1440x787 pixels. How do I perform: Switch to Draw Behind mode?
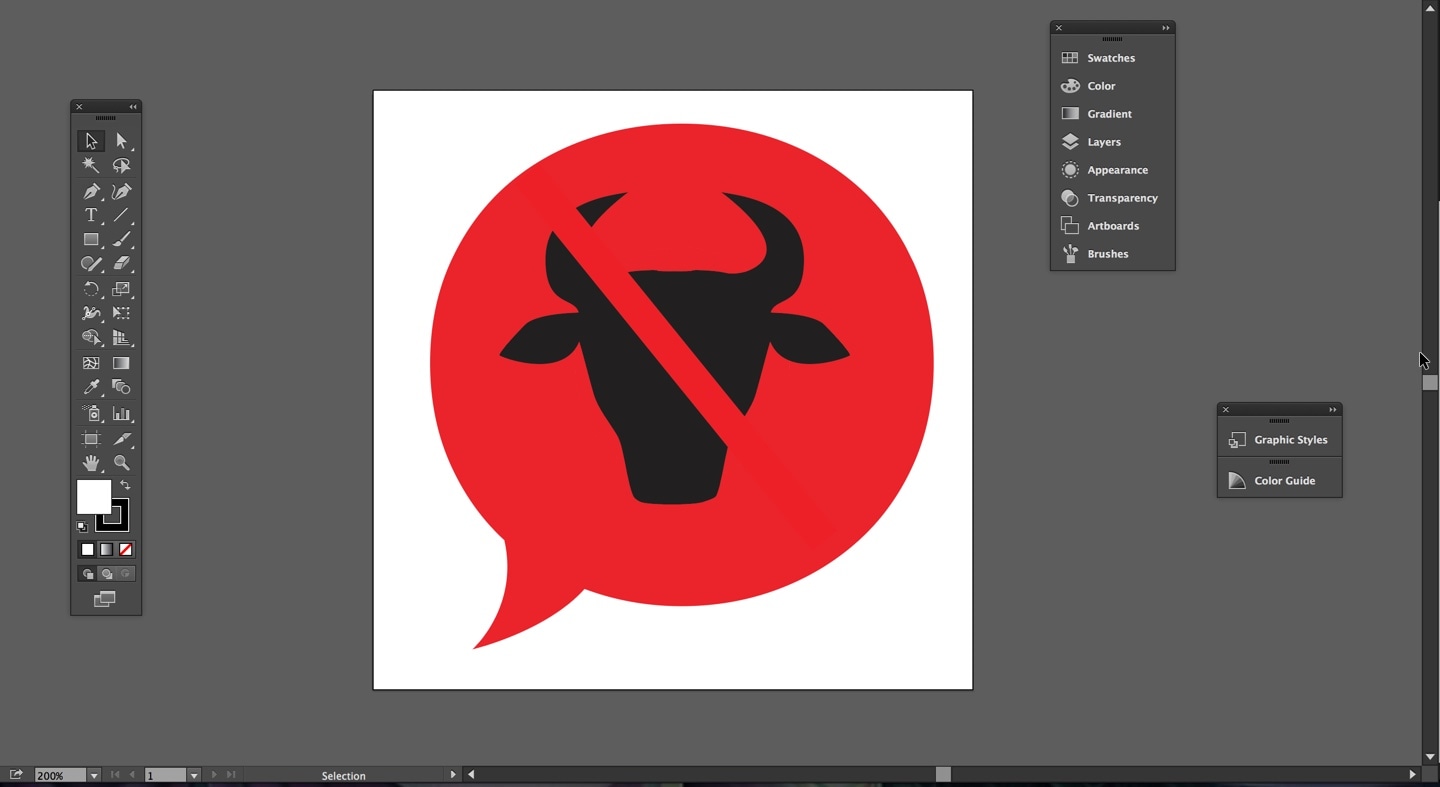pyautogui.click(x=107, y=574)
